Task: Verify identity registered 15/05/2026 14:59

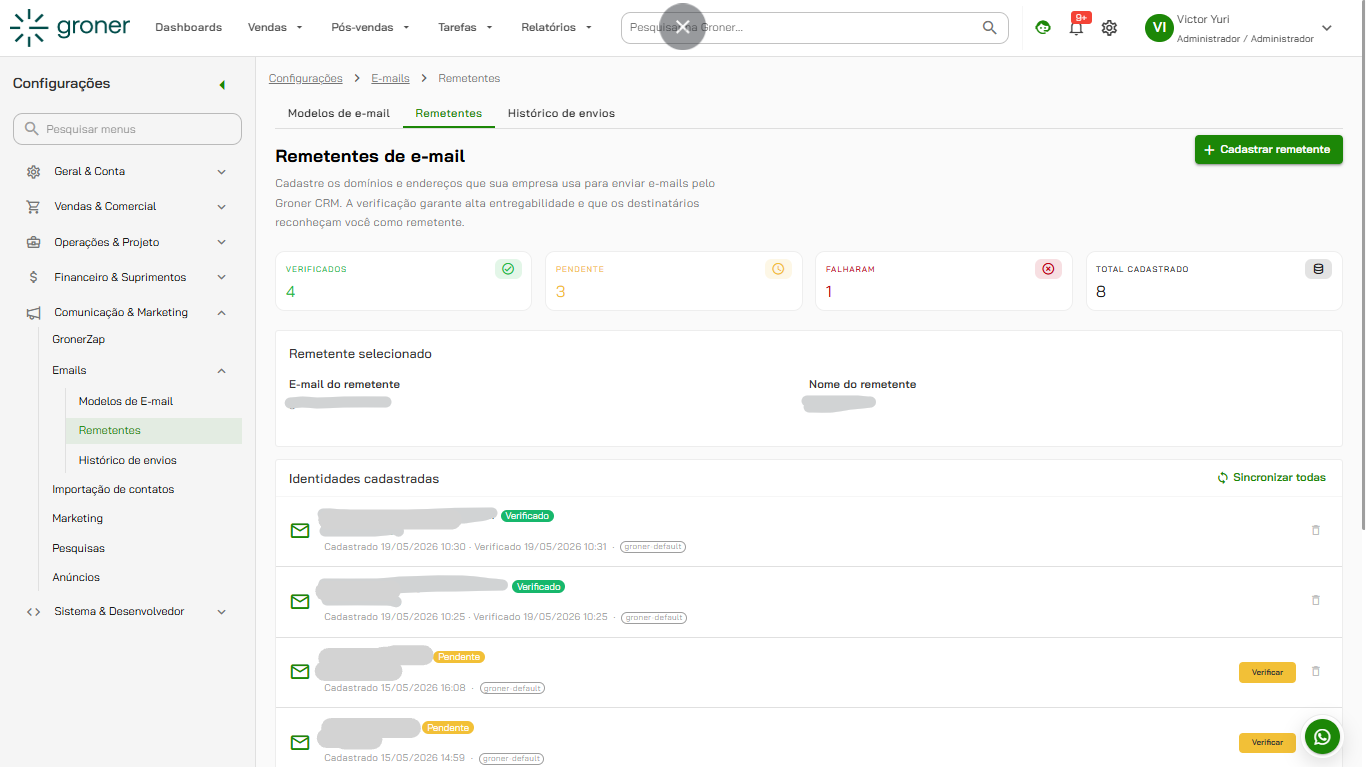Action: [1267, 743]
